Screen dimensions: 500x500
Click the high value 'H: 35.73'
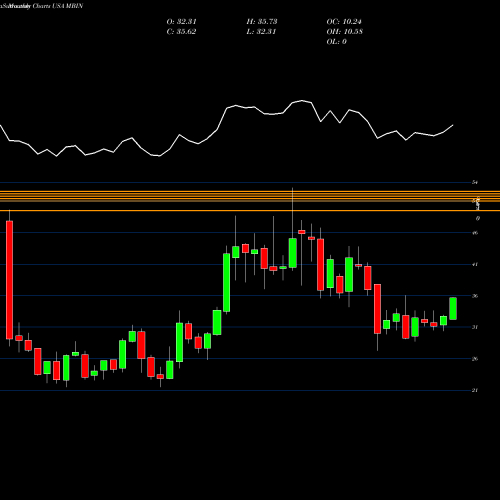click(x=262, y=22)
